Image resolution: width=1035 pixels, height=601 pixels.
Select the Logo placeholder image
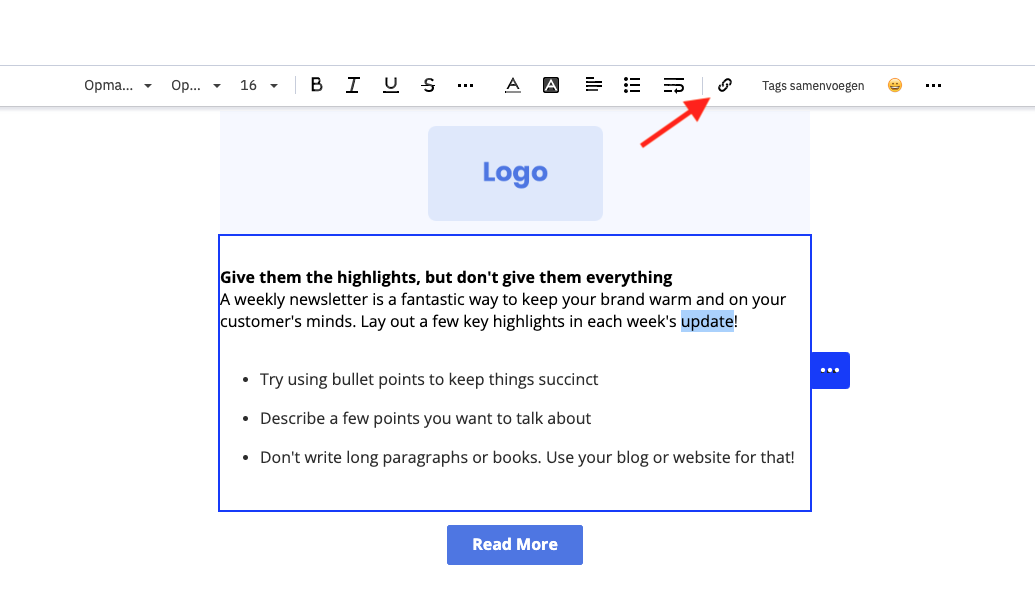pyautogui.click(x=515, y=174)
